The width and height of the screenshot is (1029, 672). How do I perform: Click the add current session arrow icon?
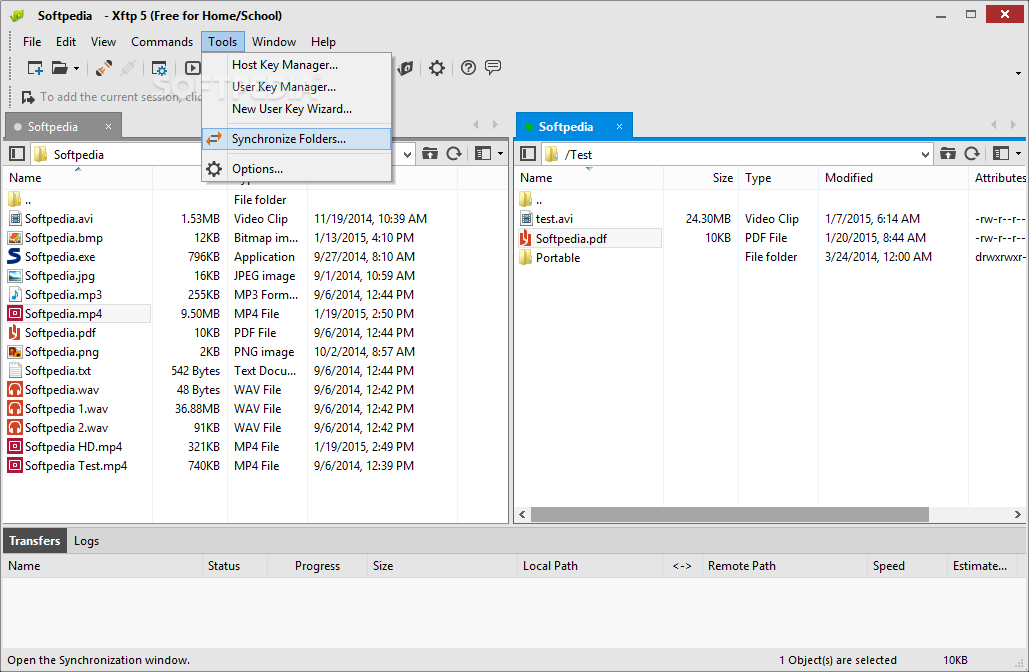pos(28,97)
